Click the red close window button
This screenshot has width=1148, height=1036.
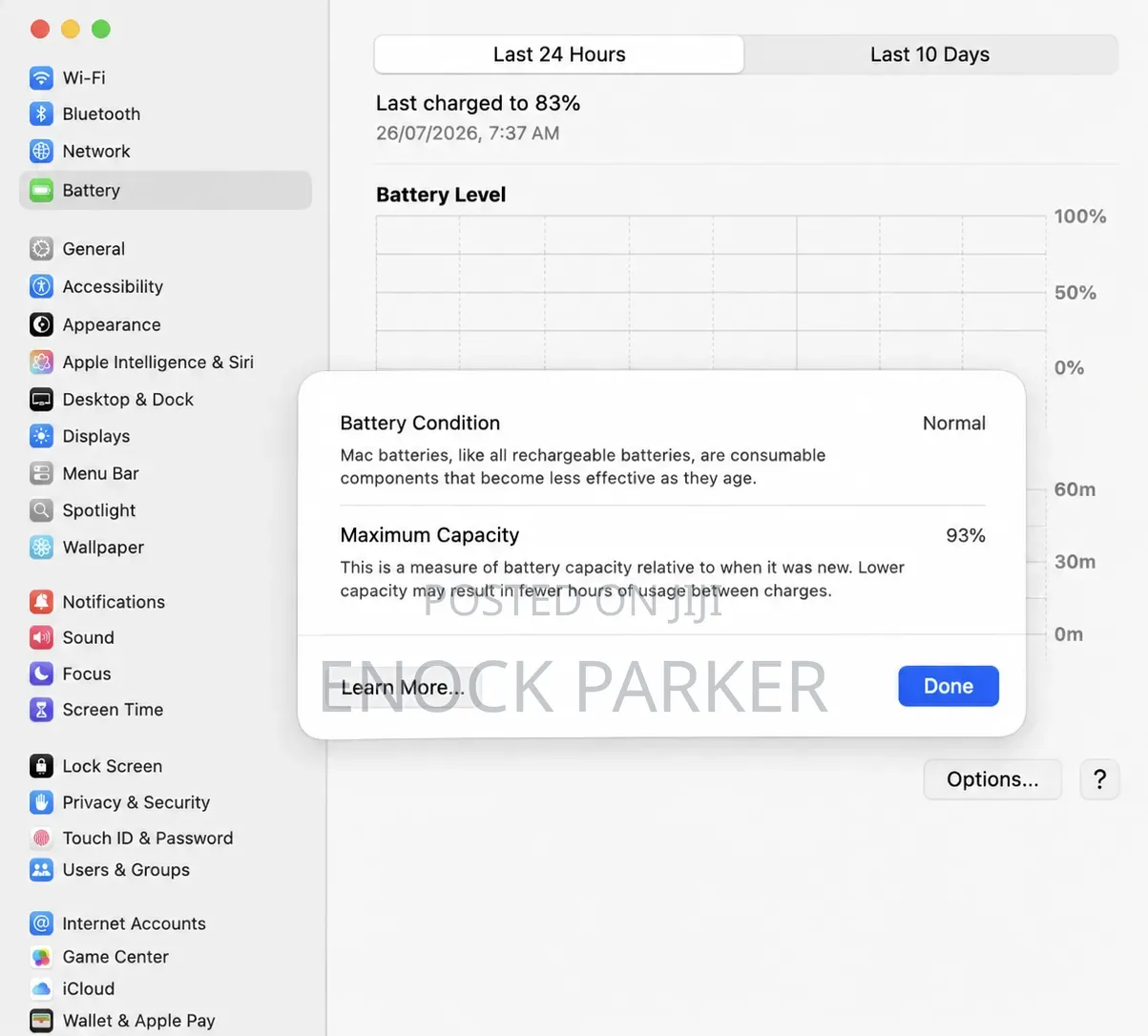point(40,29)
